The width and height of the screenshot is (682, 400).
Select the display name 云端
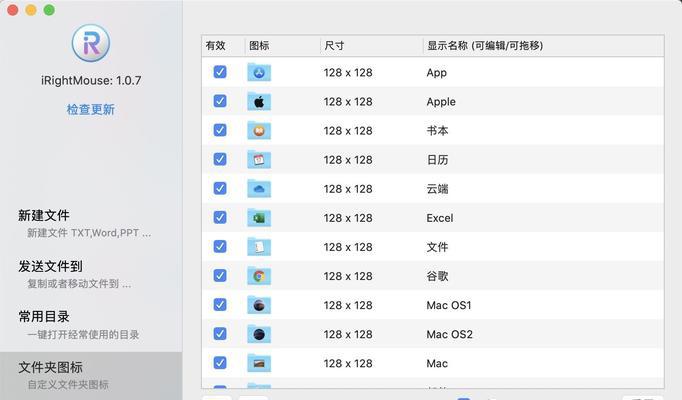click(438, 189)
